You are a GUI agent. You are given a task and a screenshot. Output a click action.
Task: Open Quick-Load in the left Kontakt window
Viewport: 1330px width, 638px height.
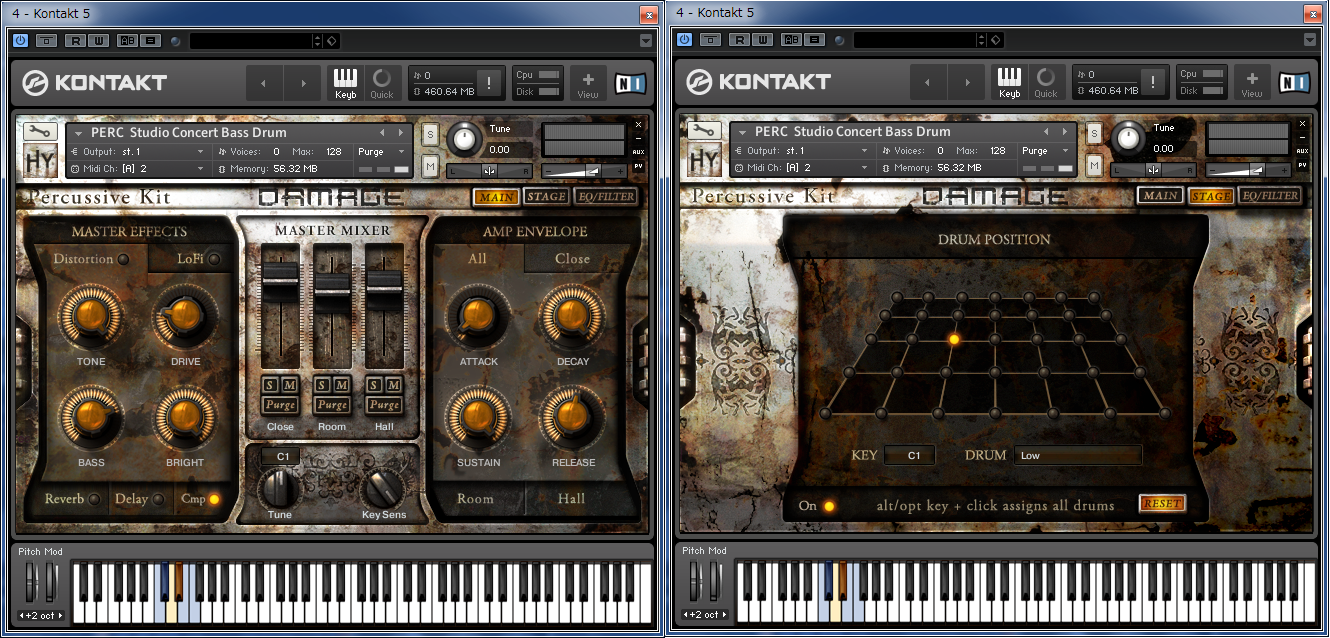[382, 83]
